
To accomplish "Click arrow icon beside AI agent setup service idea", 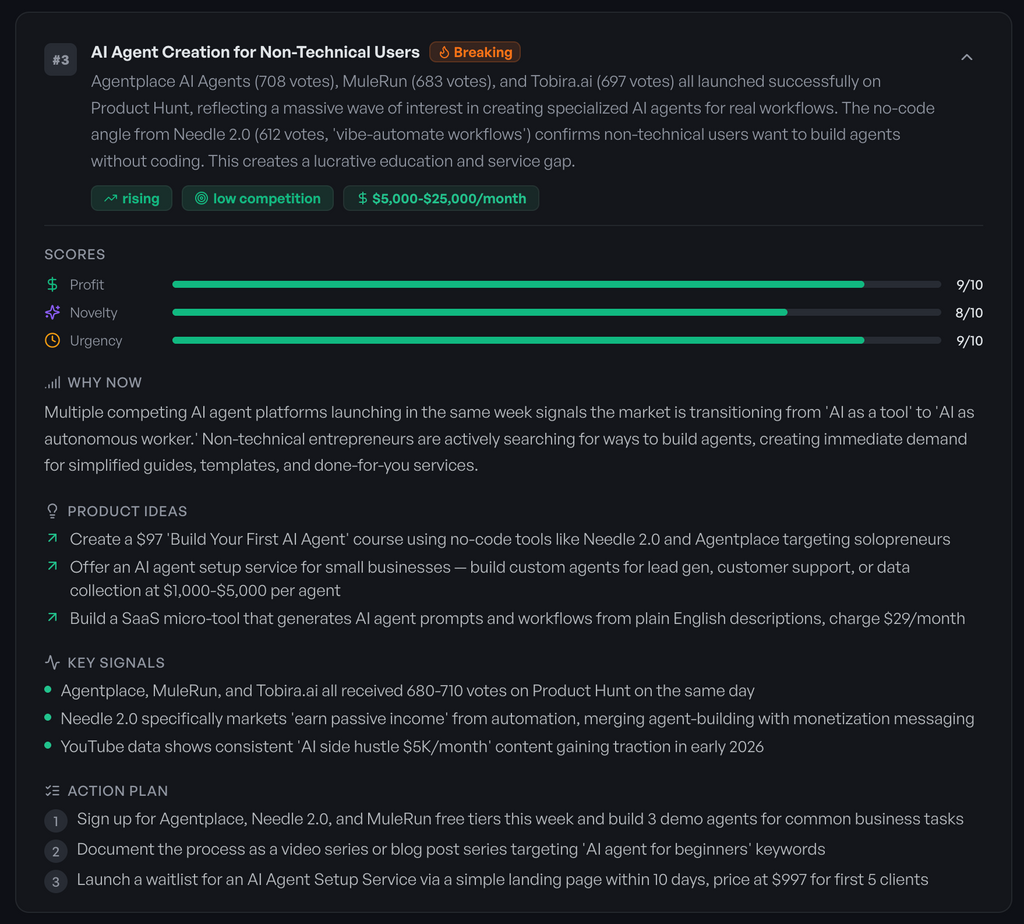I will 52,566.
